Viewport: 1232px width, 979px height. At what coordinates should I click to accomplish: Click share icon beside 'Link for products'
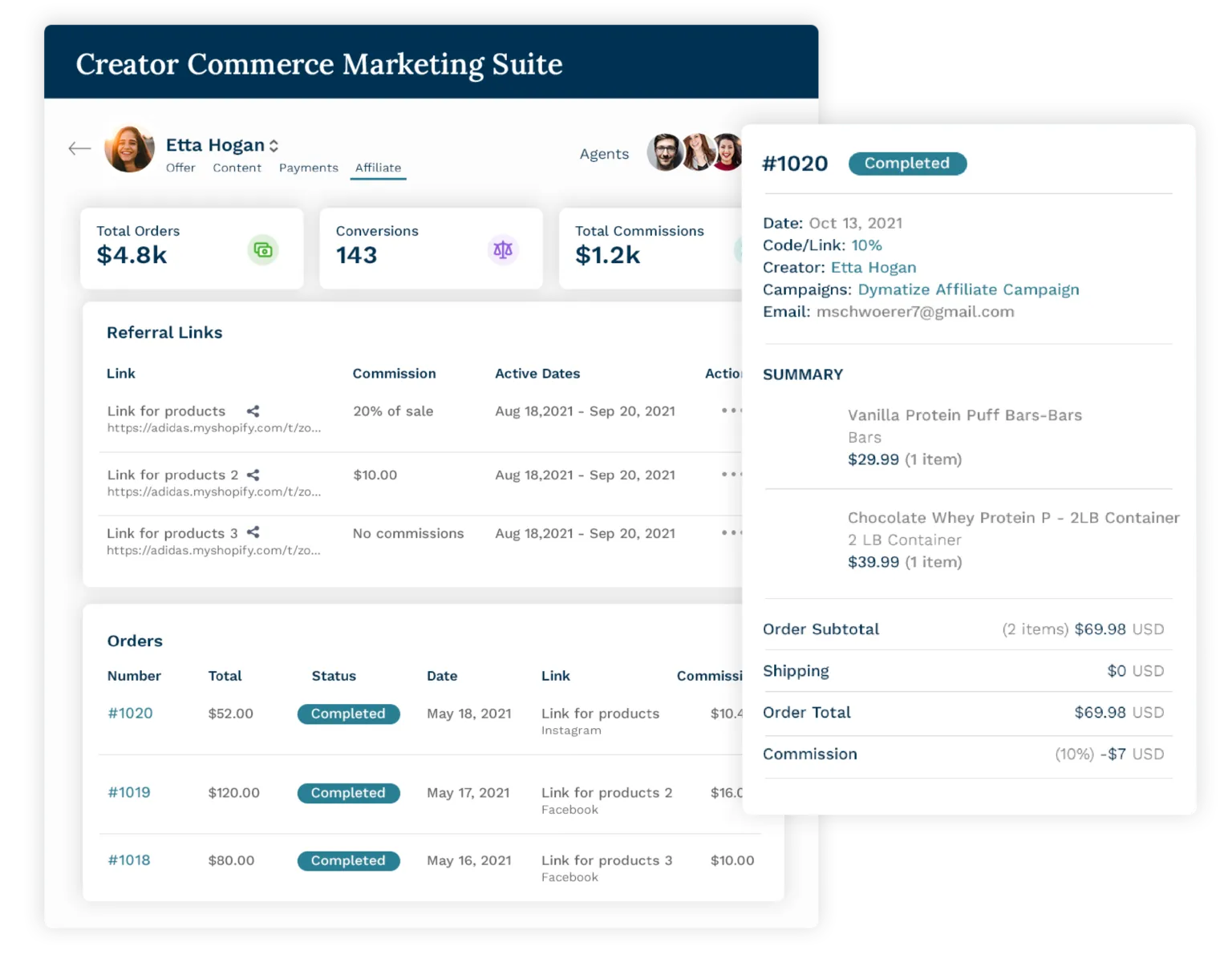click(253, 411)
